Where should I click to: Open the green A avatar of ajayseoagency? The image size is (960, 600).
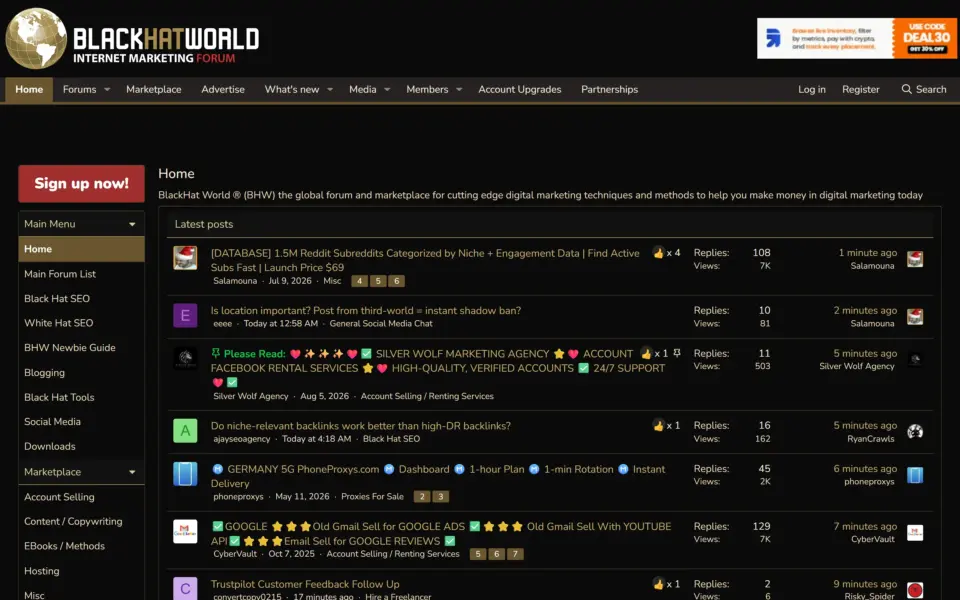pos(185,430)
